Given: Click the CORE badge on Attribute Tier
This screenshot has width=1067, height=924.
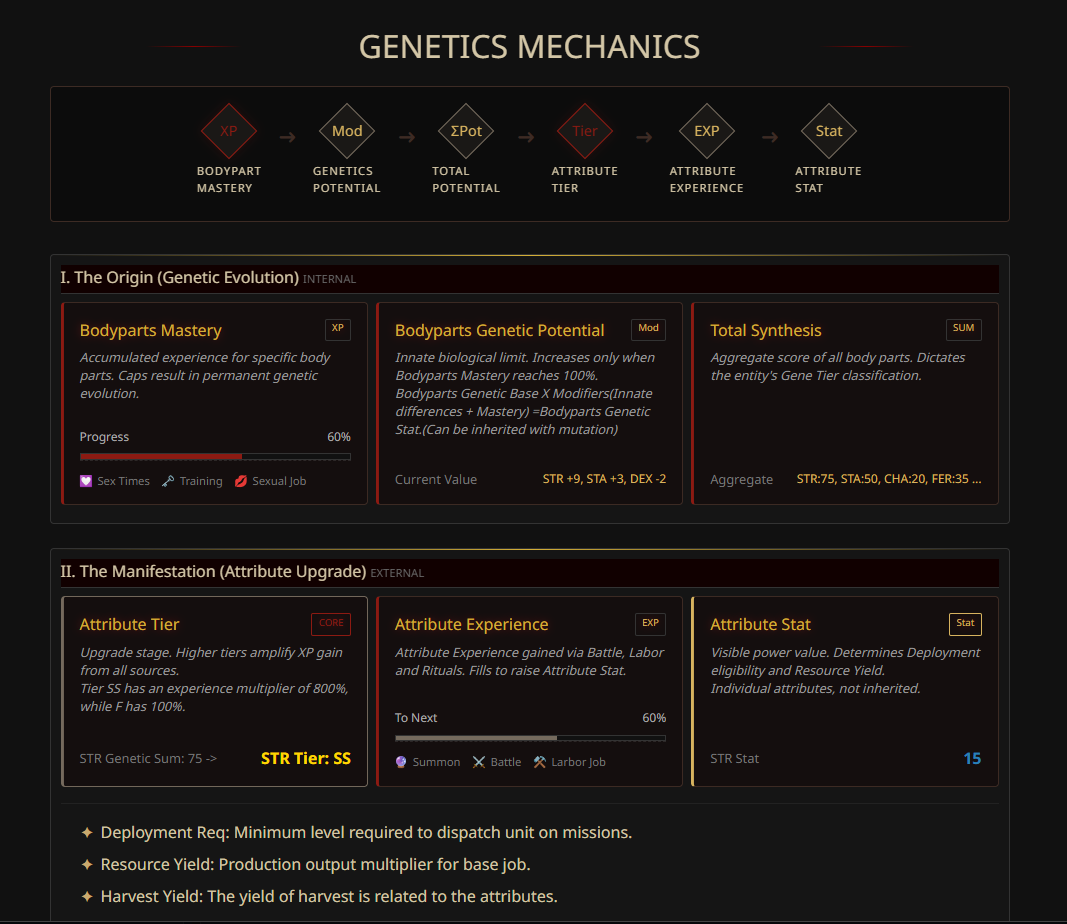Looking at the screenshot, I should [x=331, y=623].
